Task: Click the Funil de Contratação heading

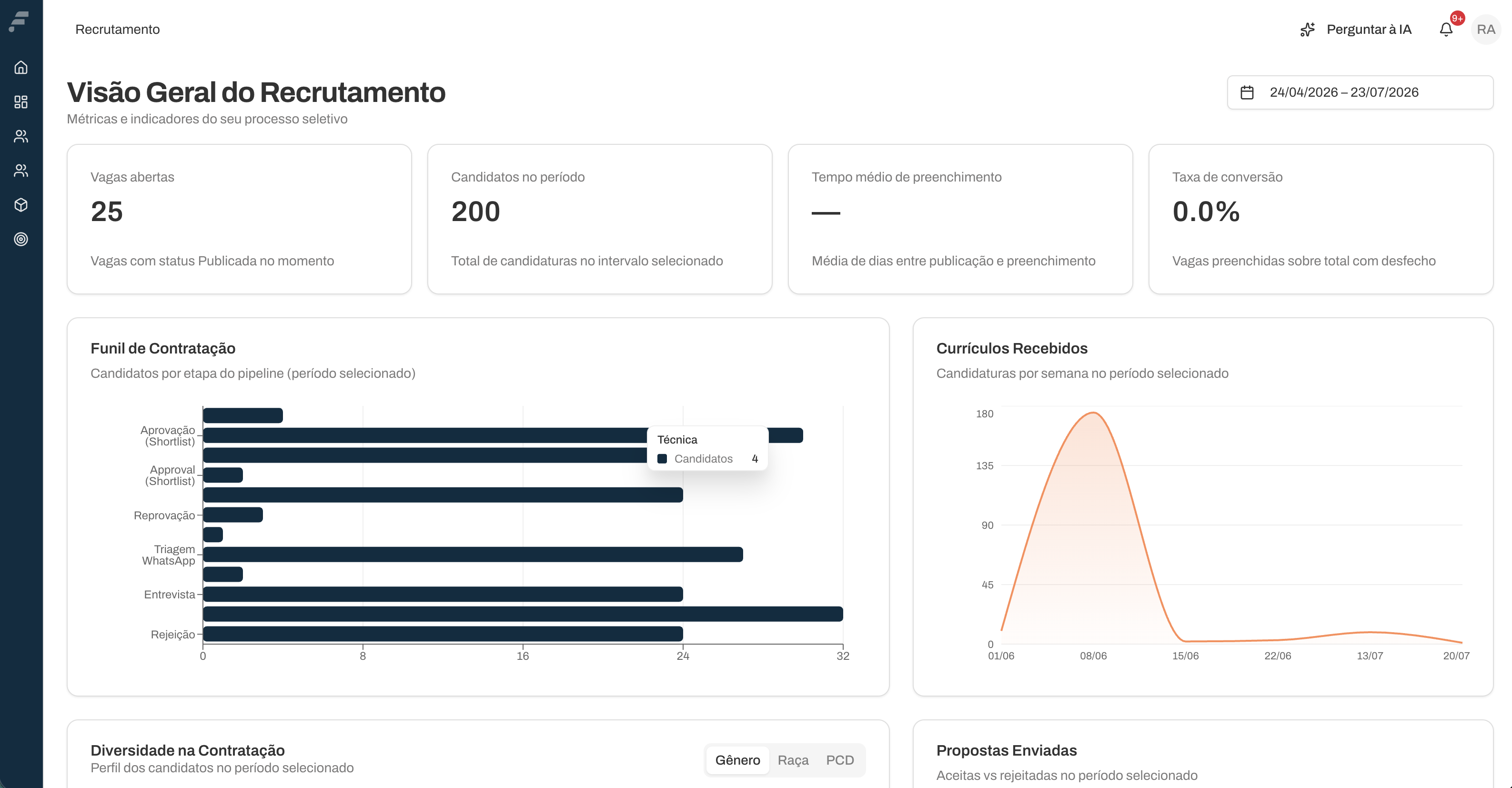Action: click(162, 348)
